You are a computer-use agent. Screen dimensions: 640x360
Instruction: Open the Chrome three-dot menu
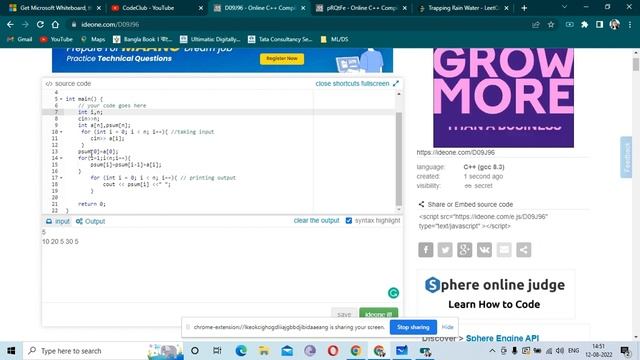[x=630, y=24]
